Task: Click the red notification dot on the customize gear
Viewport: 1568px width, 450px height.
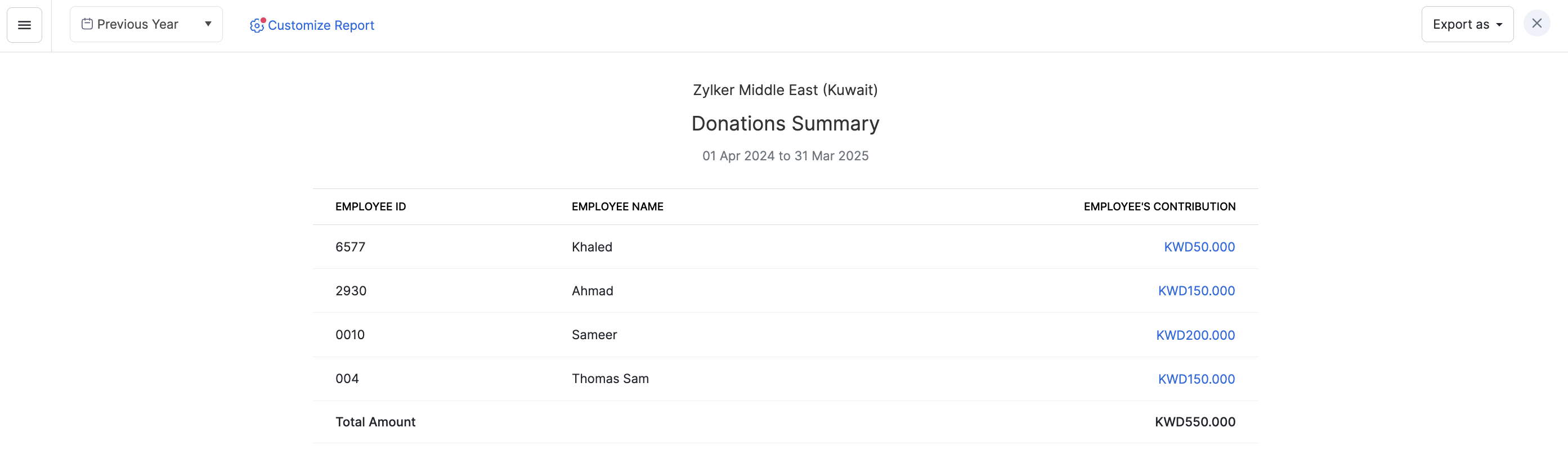Action: click(263, 19)
